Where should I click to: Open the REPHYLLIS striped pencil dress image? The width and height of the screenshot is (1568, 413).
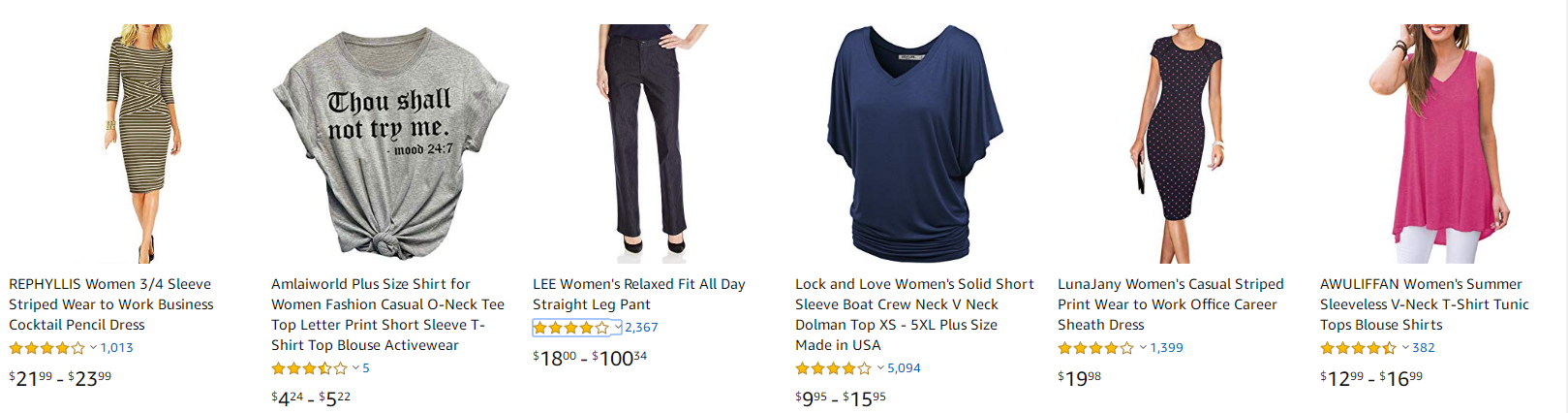140,143
